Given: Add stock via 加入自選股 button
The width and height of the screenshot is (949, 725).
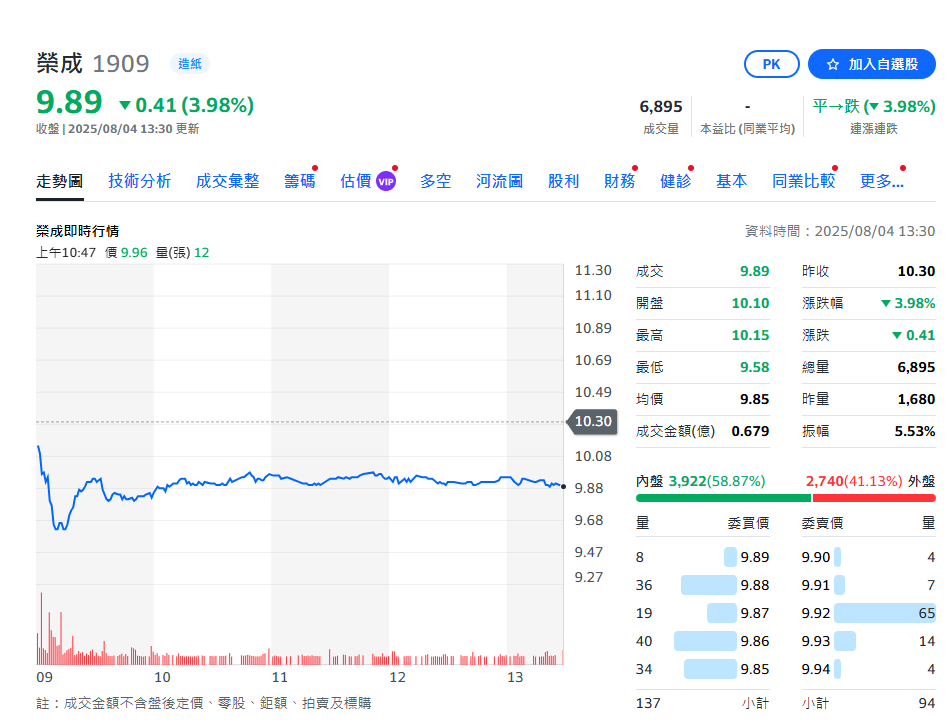Looking at the screenshot, I should pyautogui.click(x=872, y=64).
